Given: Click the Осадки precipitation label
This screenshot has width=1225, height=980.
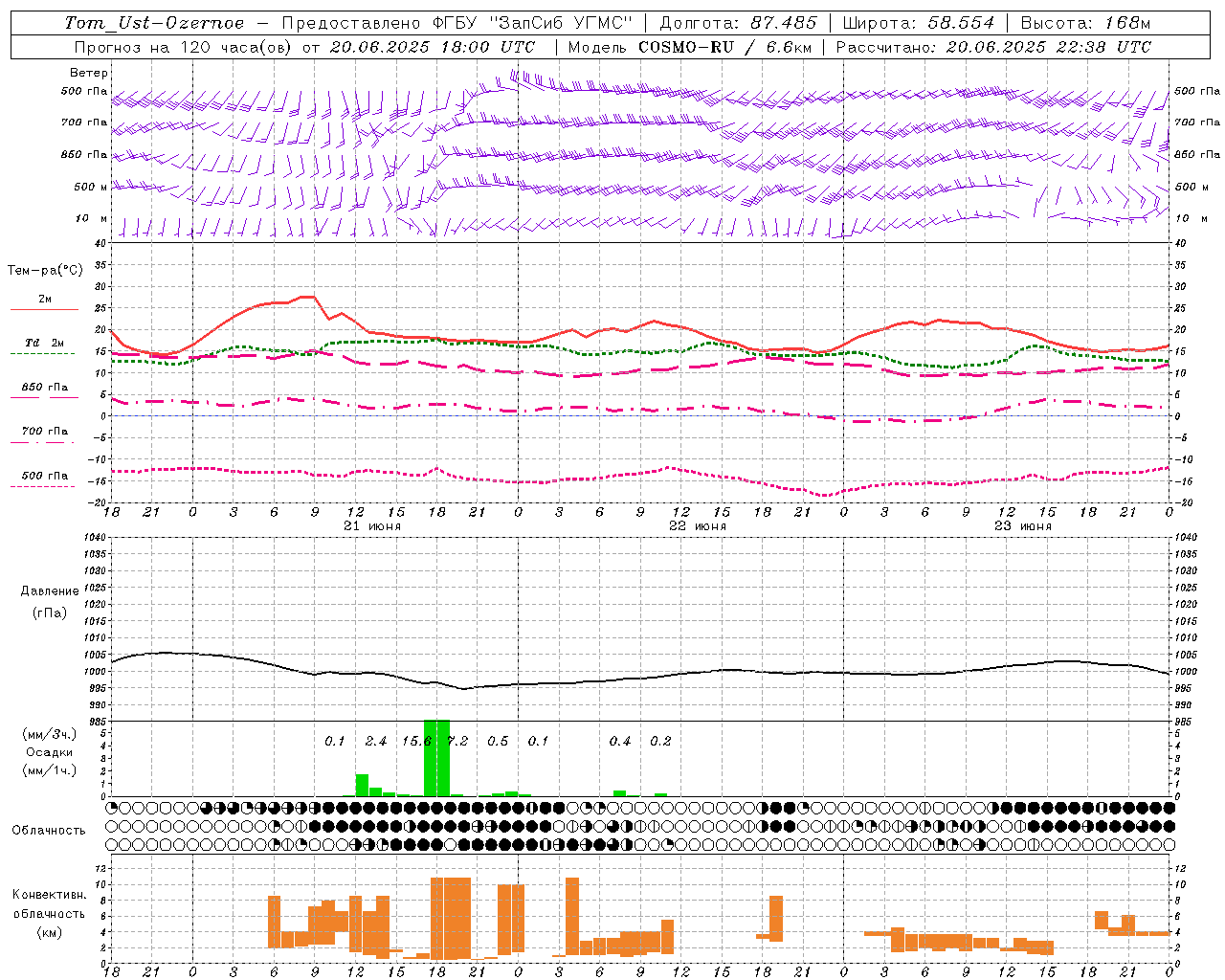Looking at the screenshot, I should click(49, 752).
